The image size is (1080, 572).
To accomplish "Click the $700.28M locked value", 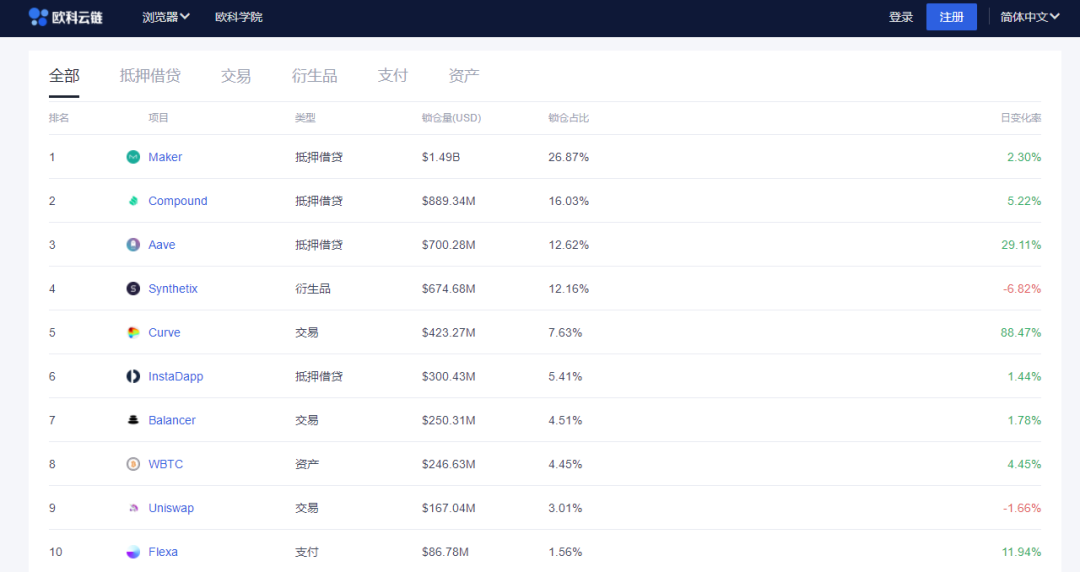I will click(448, 245).
